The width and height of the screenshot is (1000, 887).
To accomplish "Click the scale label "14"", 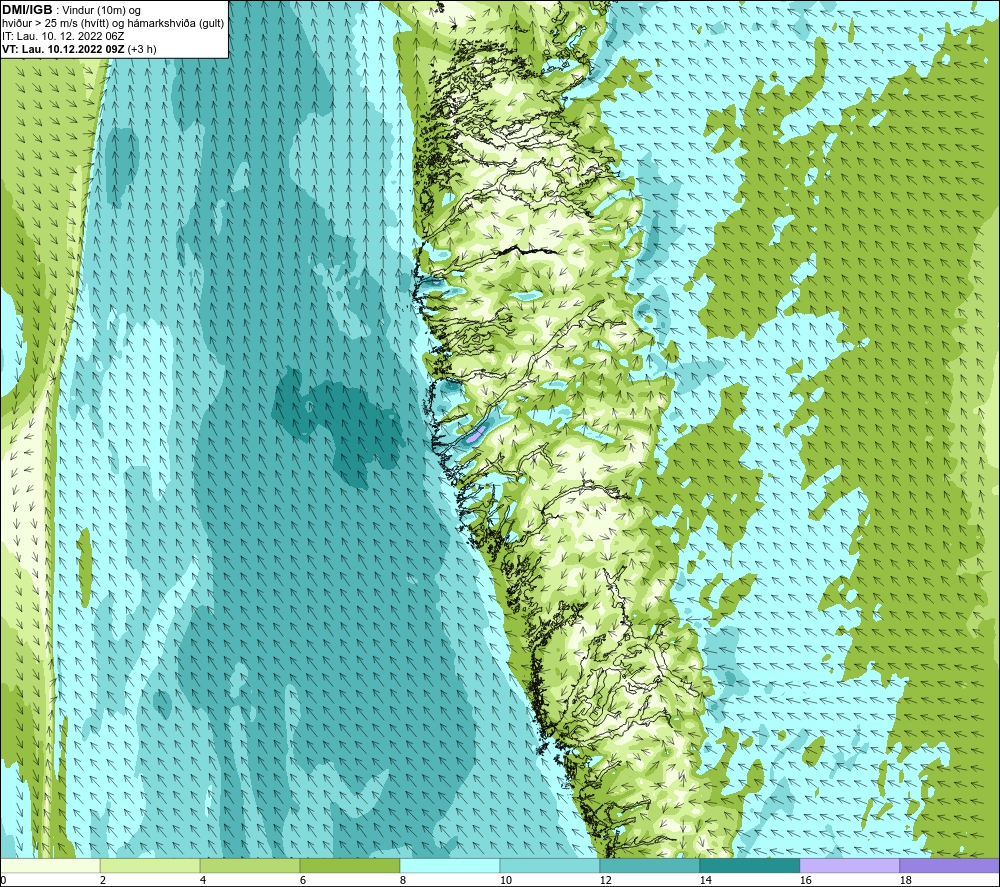I will [705, 880].
